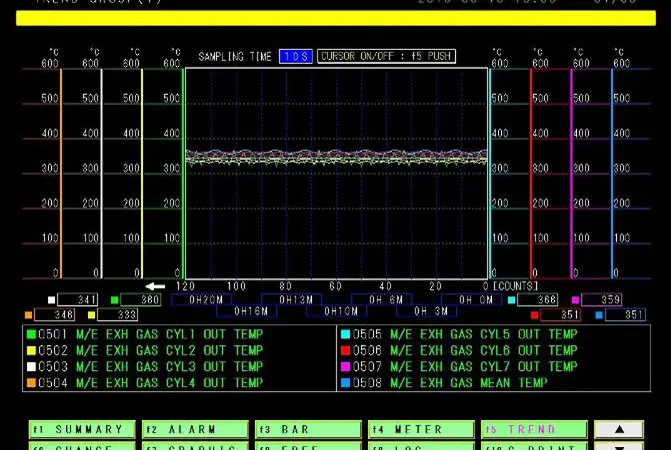671x450 pixels.
Task: Click the up arrow page button
Action: pos(619,429)
